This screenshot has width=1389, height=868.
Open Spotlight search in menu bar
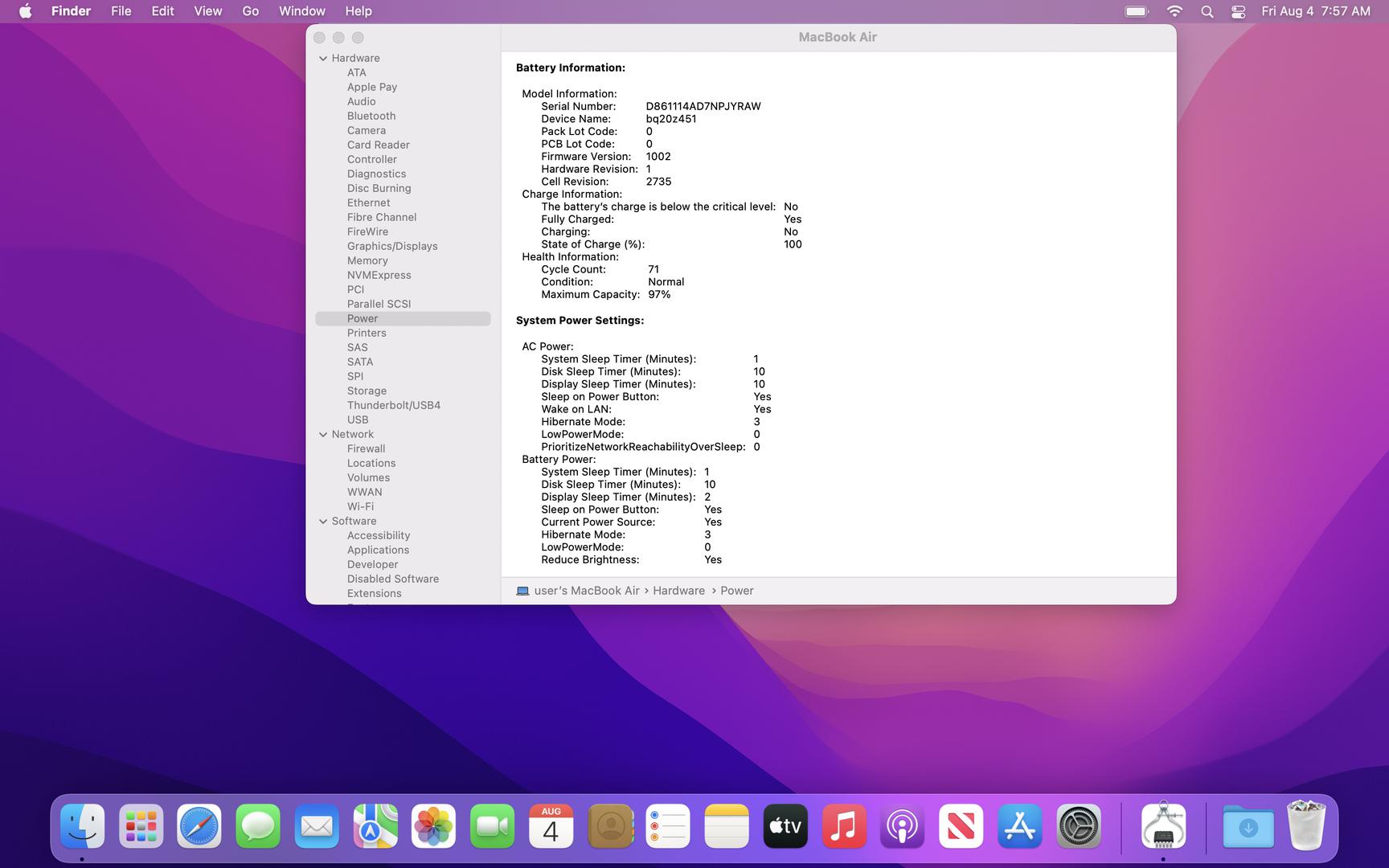(1207, 11)
